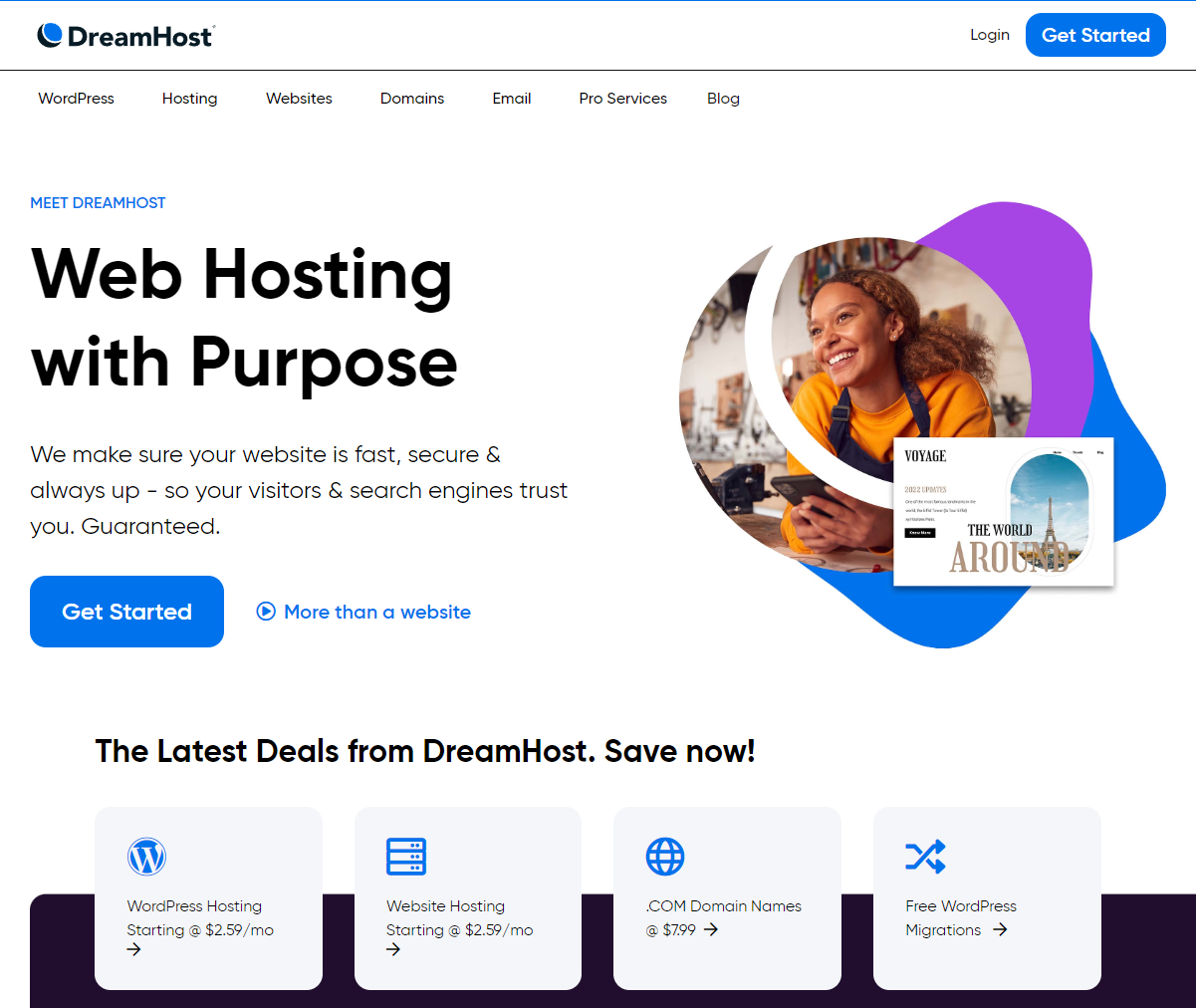The image size is (1196, 1008).
Task: Open the Websites navigation menu
Action: click(x=299, y=99)
